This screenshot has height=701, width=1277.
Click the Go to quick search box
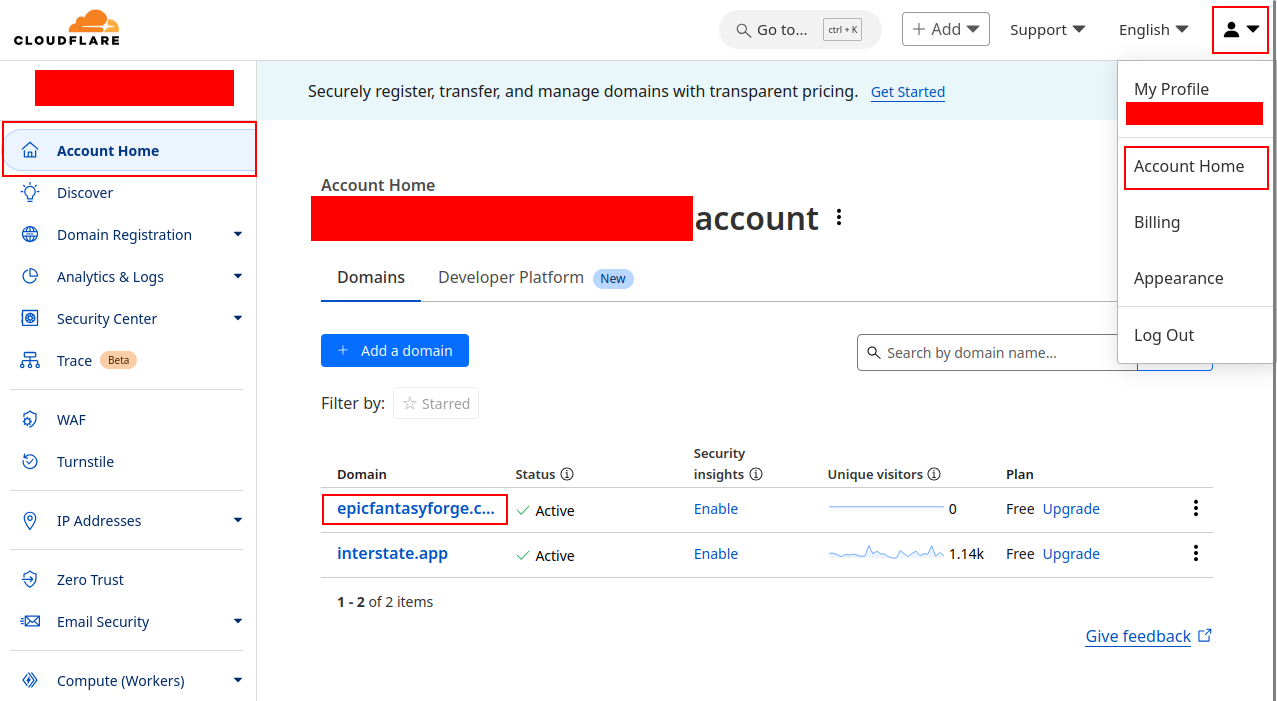[x=800, y=30]
